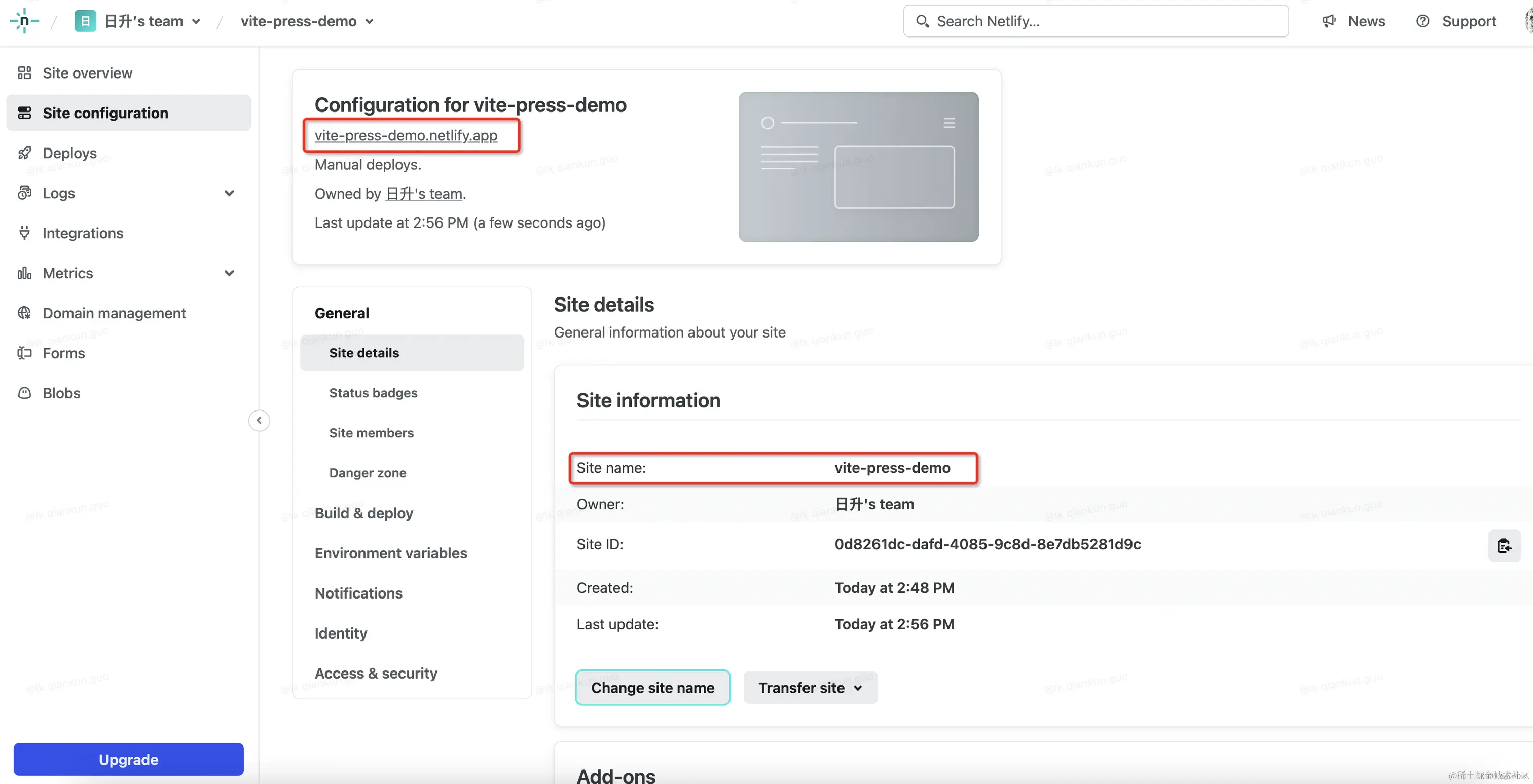Click the Integrations plug icon
Viewport: 1533px width, 784px height.
24,233
